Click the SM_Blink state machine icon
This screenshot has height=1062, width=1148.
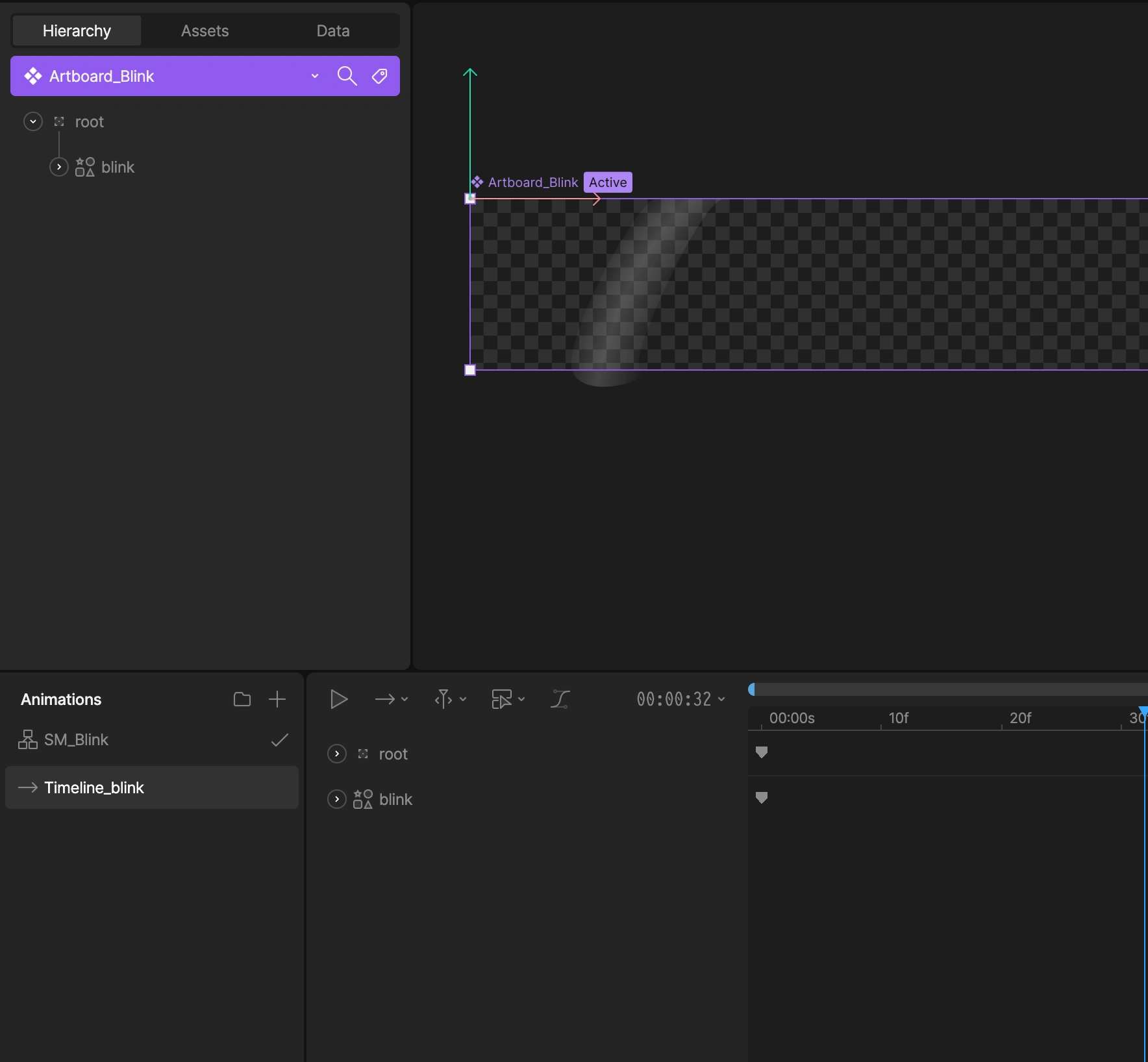click(x=27, y=739)
